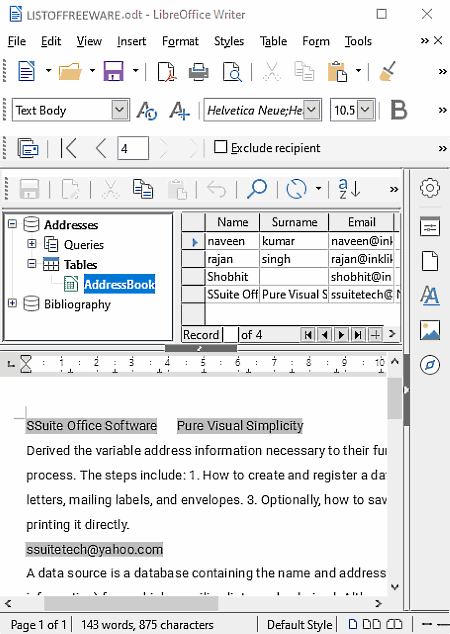Collapse the Tables node
Viewport: 450px width, 634px height.
click(32, 264)
